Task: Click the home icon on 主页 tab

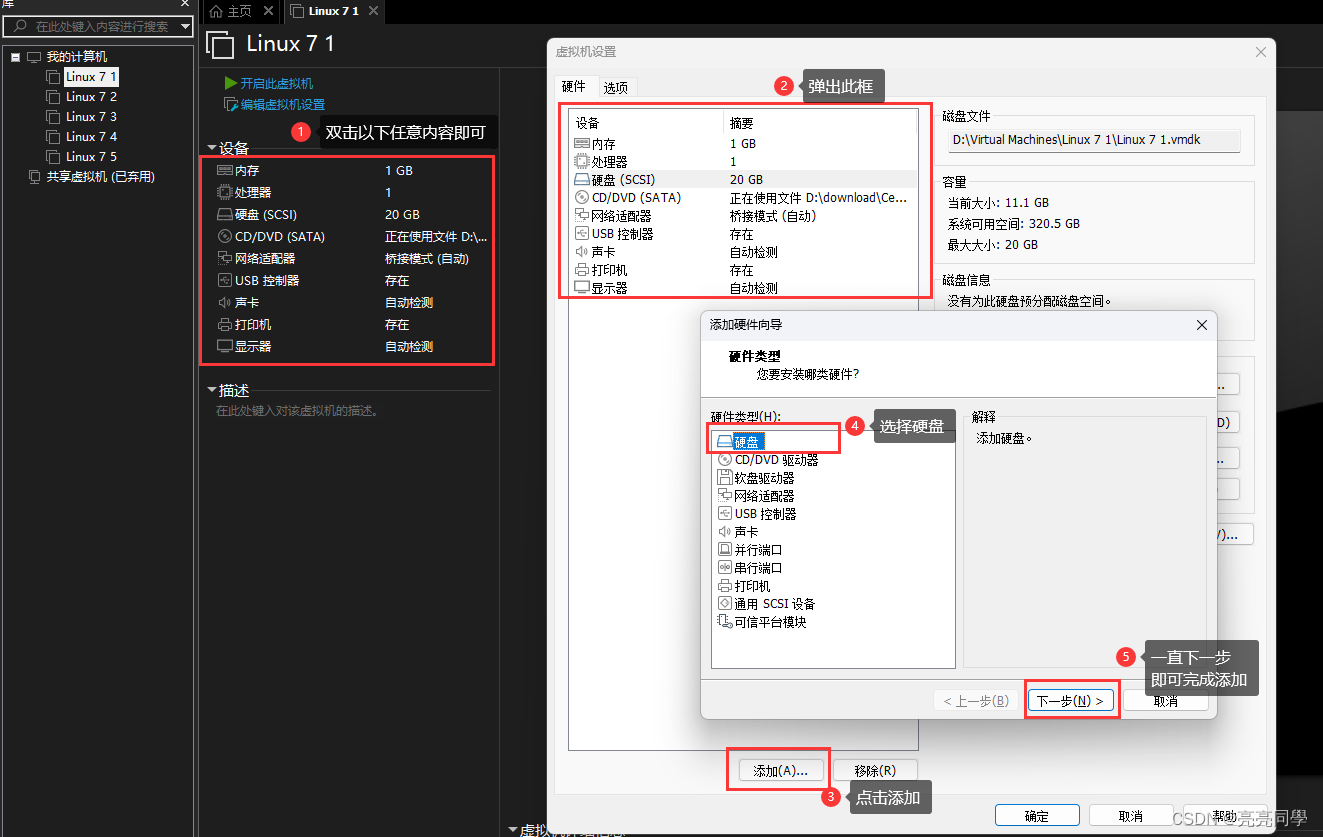Action: (x=216, y=11)
